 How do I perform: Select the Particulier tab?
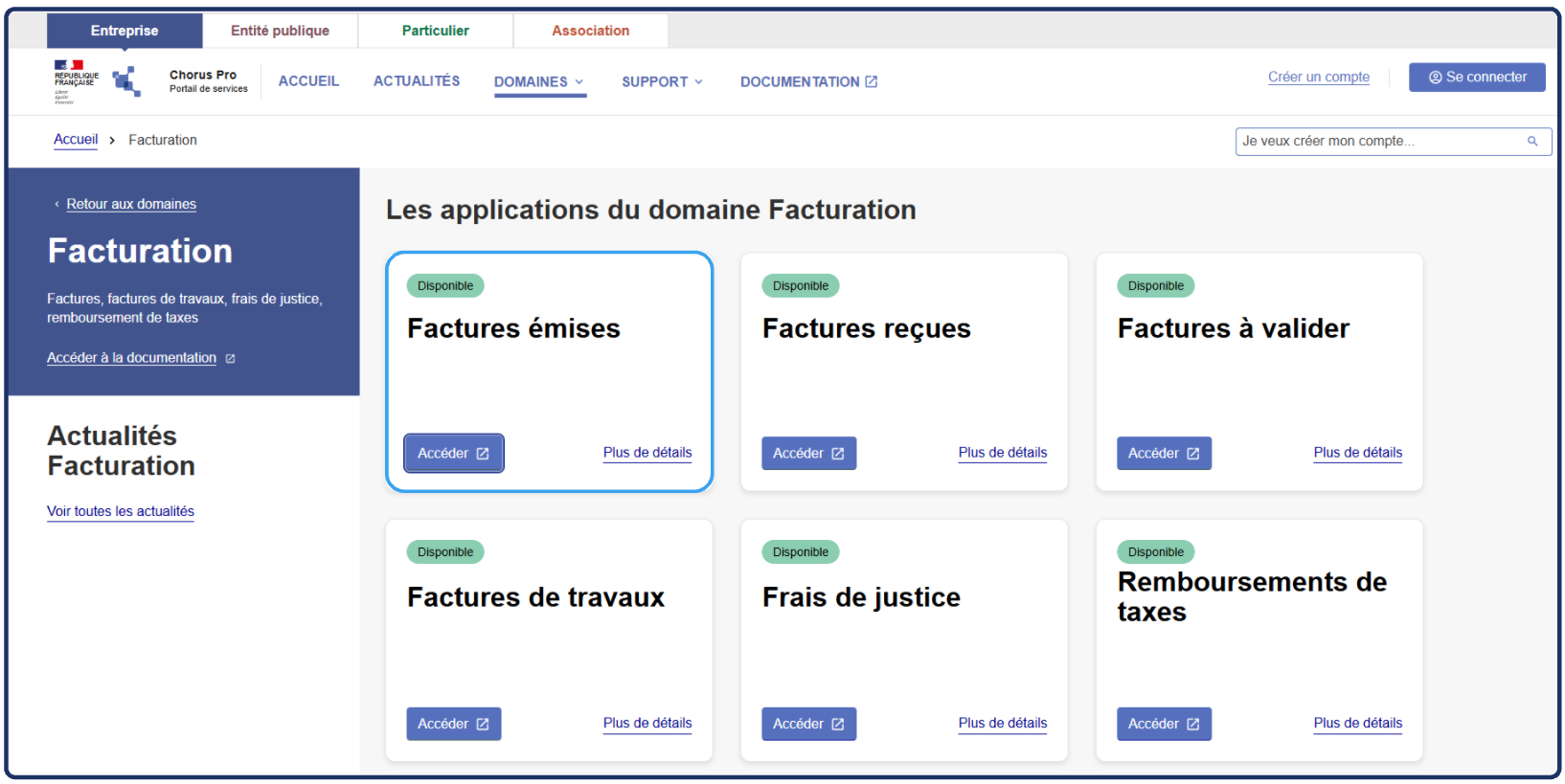(x=435, y=31)
